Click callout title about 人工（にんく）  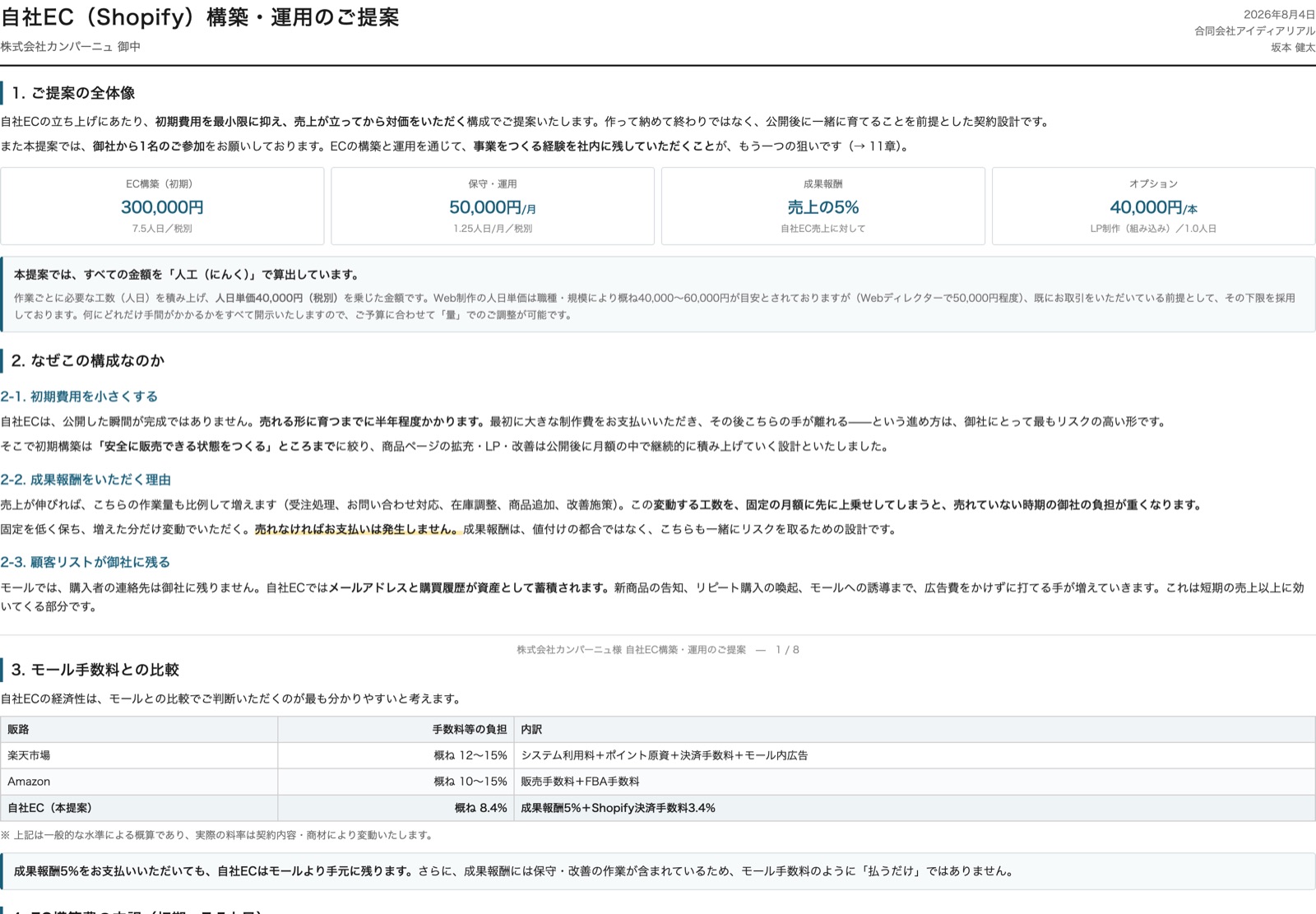(187, 275)
